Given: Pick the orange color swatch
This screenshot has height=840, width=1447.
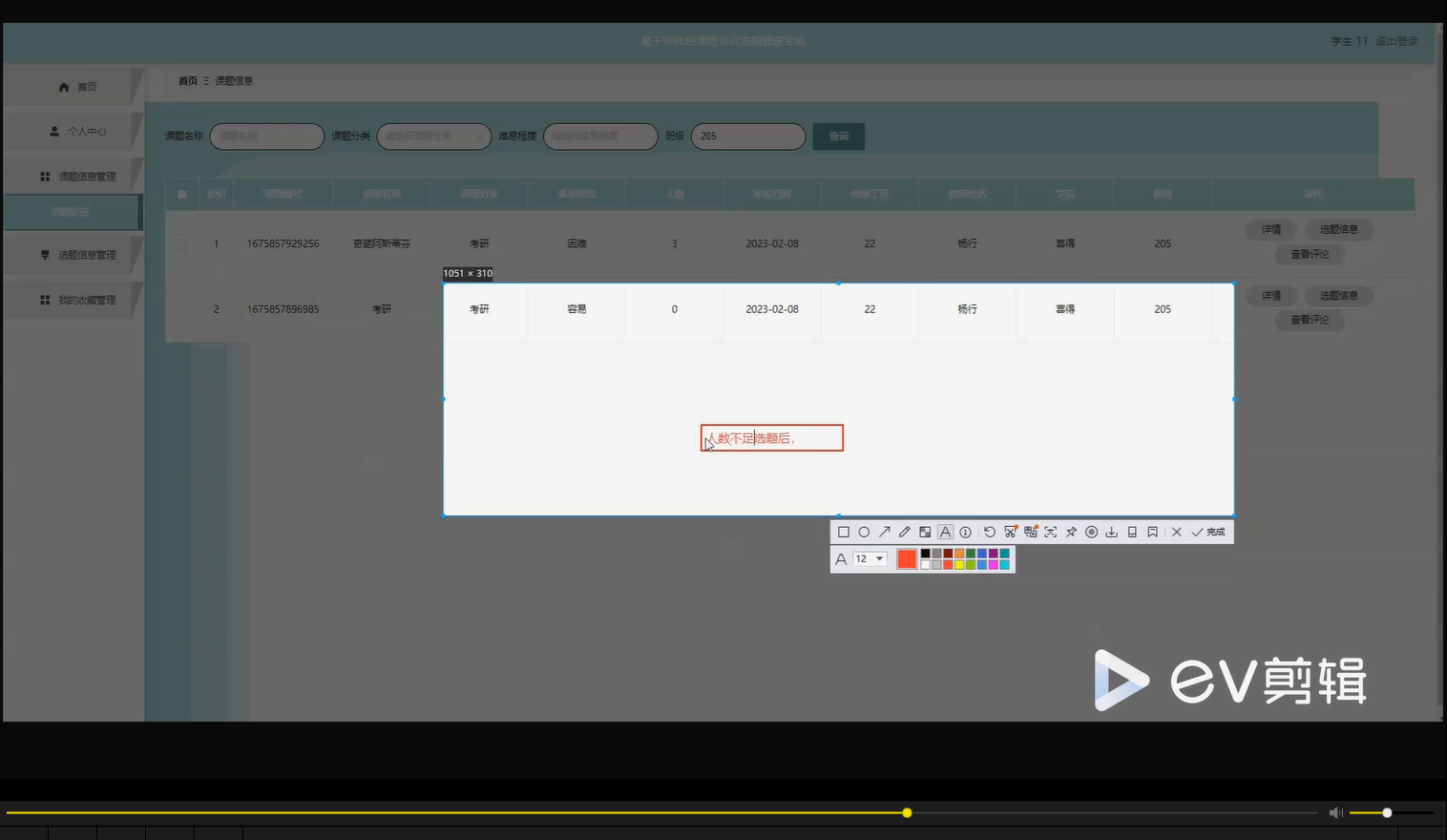Looking at the screenshot, I should click(959, 554).
